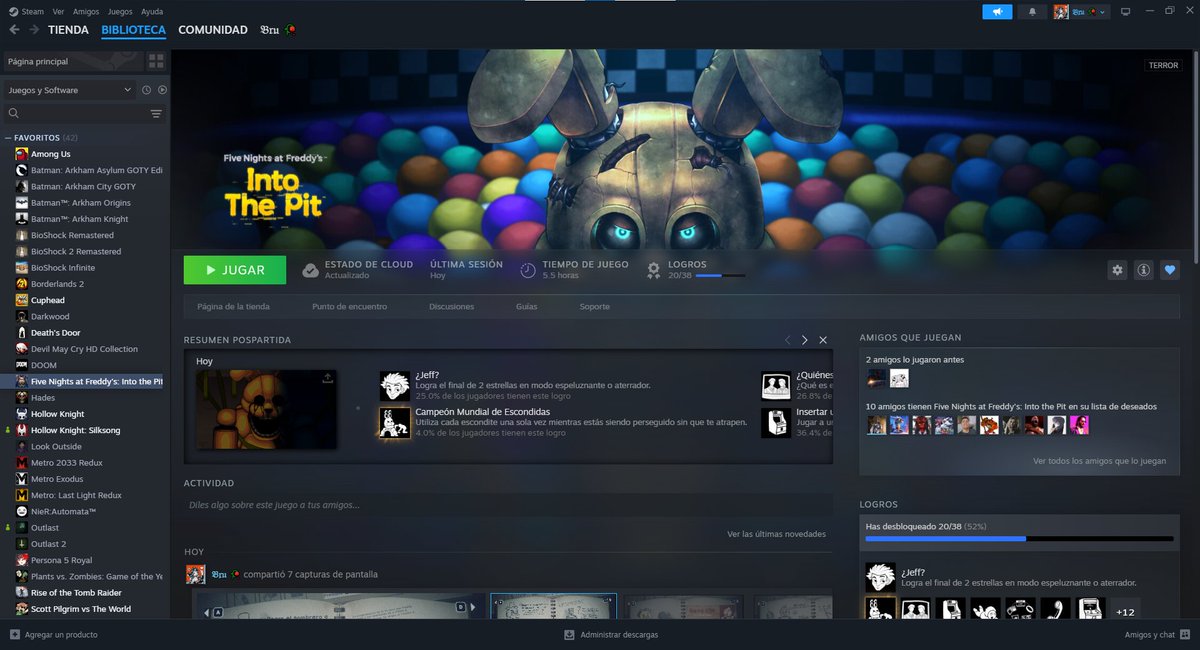The height and width of the screenshot is (650, 1200).
Task: Open Guías tab
Action: 526,306
